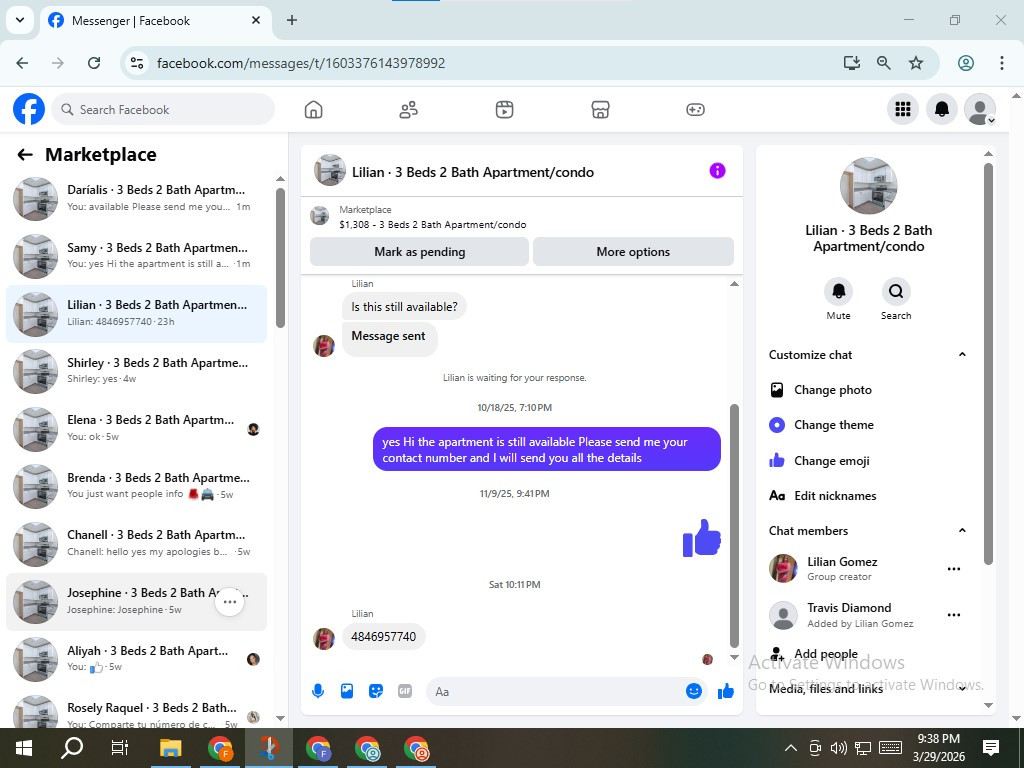Open options for Travis Diamond member
The width and height of the screenshot is (1024, 768).
click(x=953, y=615)
